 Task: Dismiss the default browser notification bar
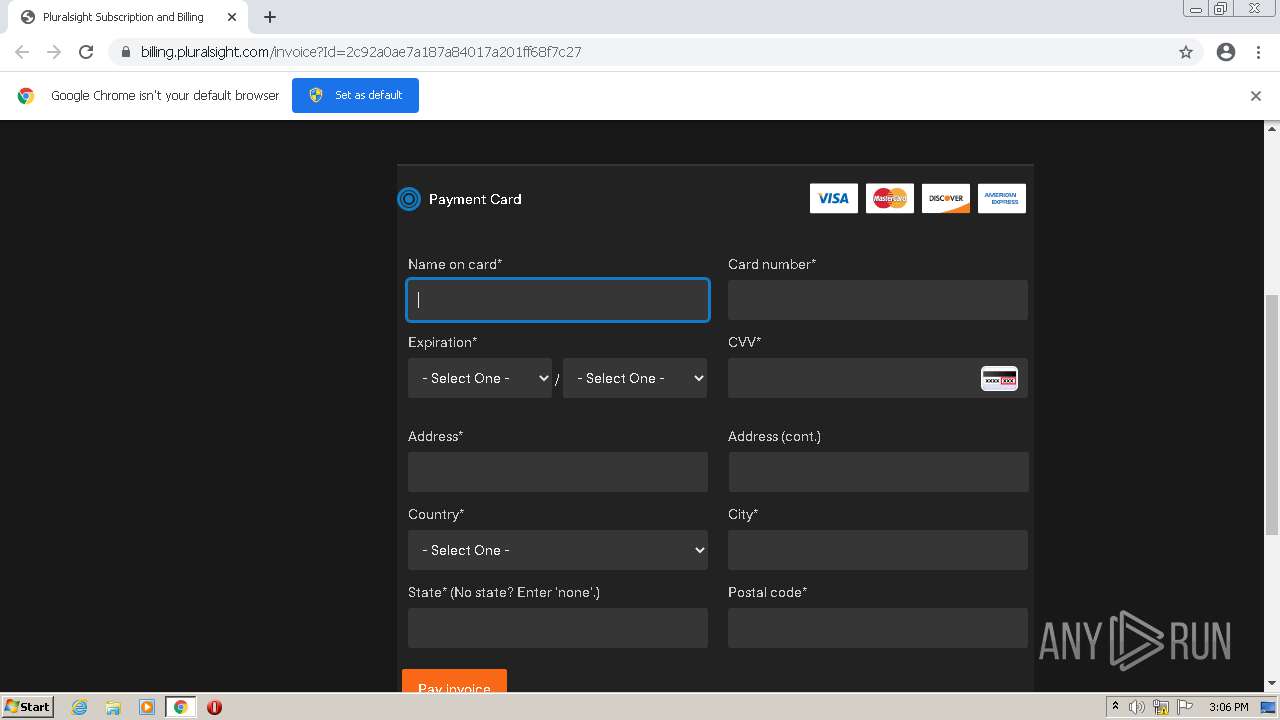[1256, 96]
